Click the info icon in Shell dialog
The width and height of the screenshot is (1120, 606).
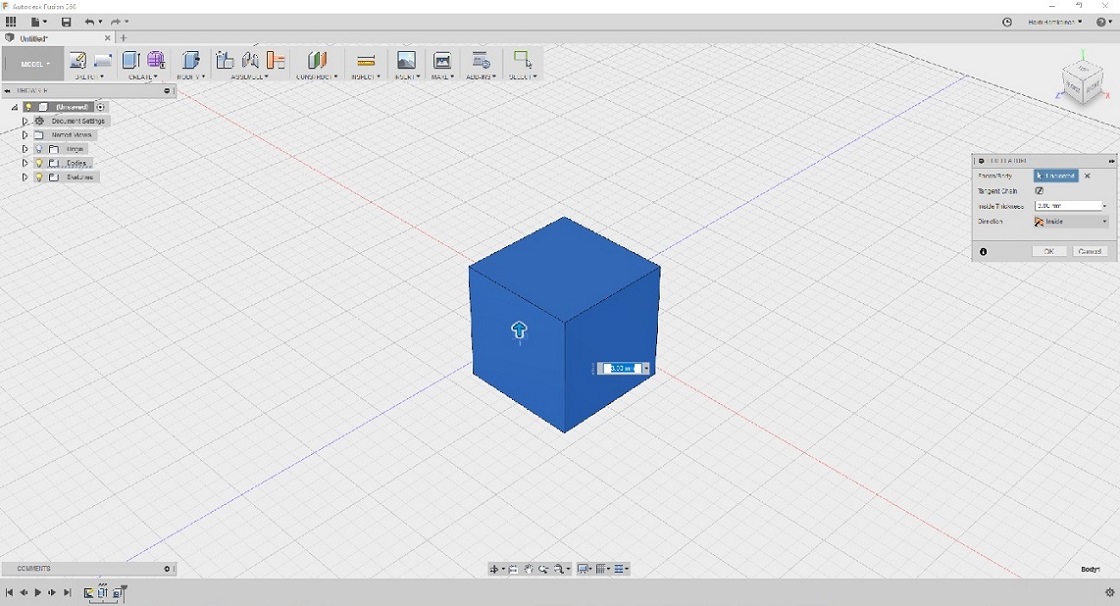tap(984, 252)
